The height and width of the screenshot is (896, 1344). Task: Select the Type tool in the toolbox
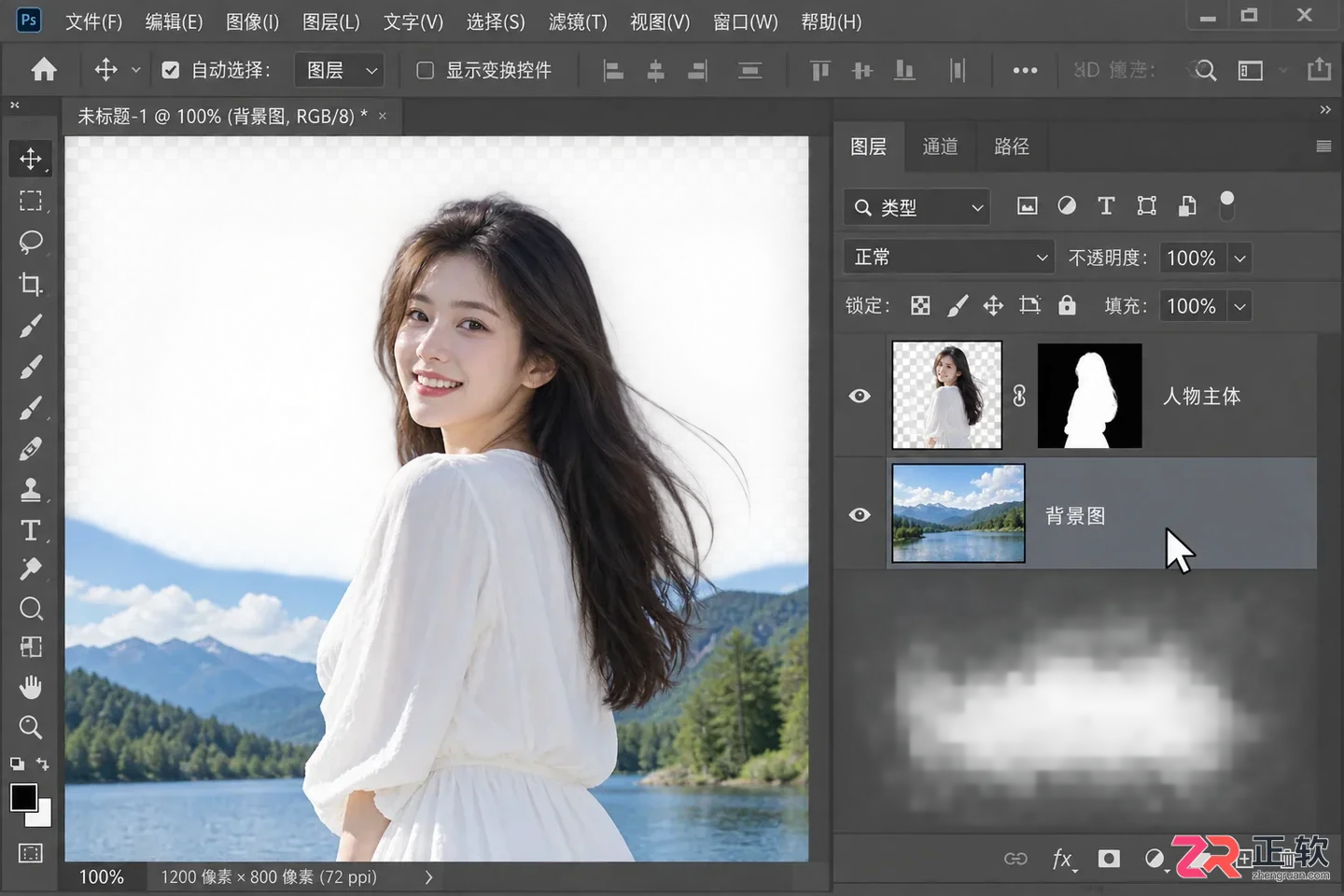30,530
